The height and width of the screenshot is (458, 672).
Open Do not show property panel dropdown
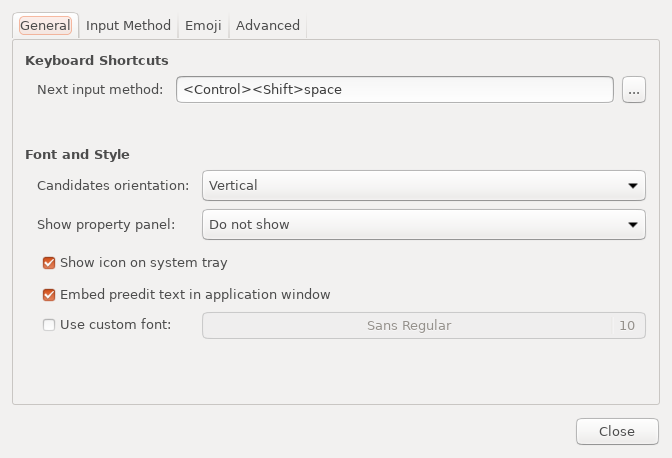pyautogui.click(x=424, y=225)
